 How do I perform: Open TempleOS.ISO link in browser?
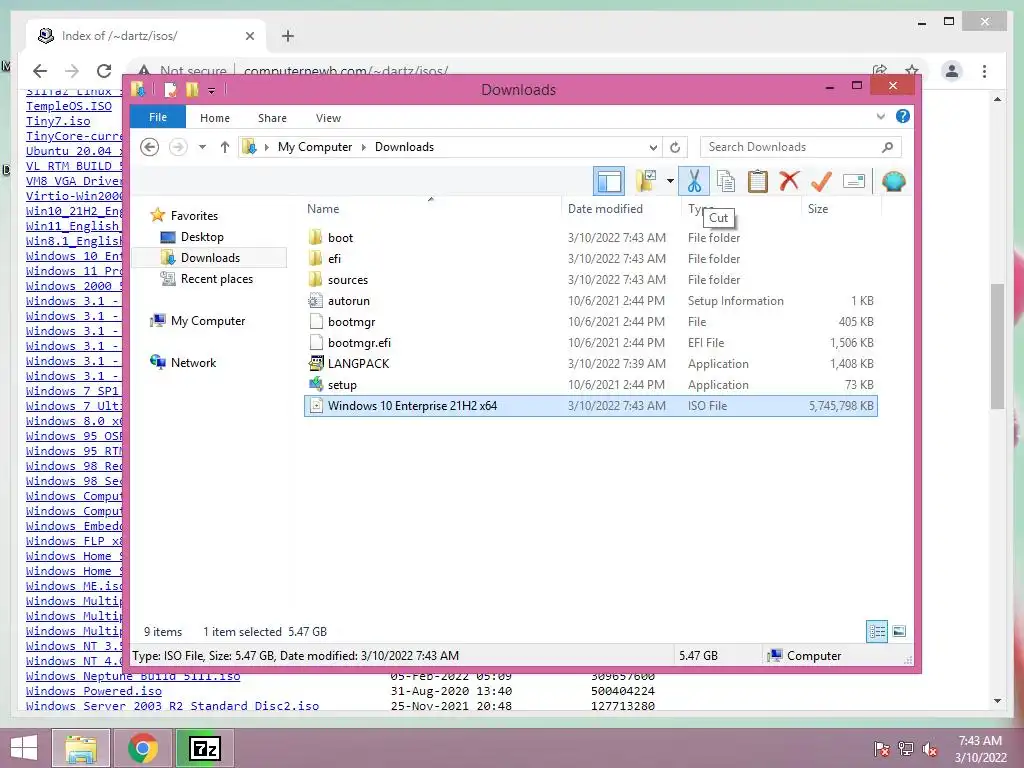[69, 106]
